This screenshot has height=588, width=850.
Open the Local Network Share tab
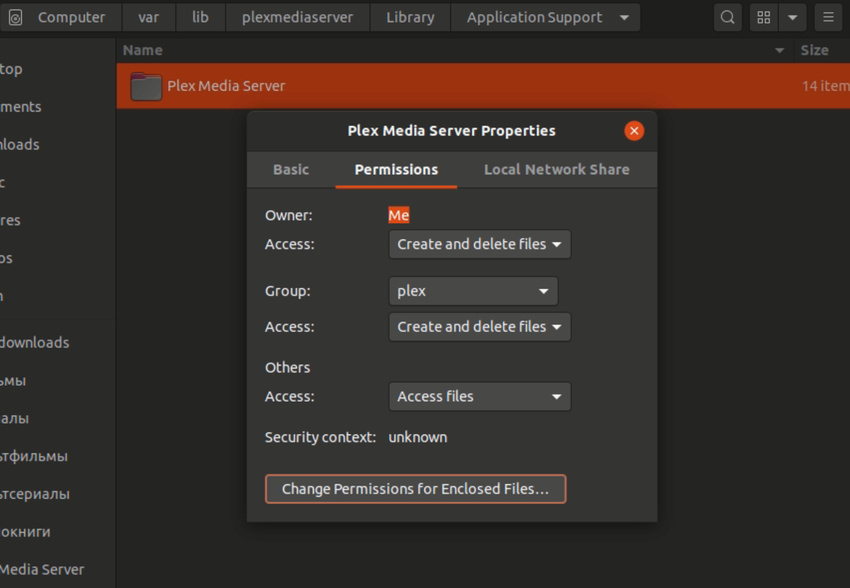[x=557, y=170]
